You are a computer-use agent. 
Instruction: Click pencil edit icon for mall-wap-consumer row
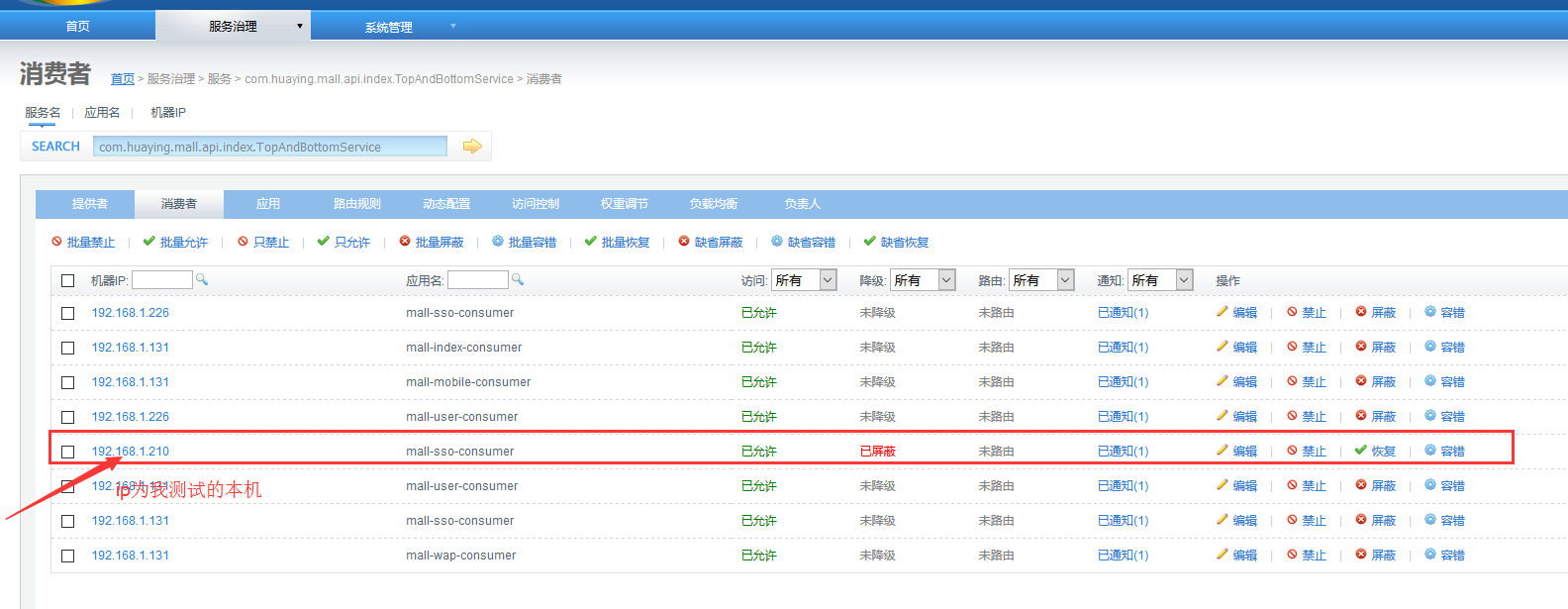pos(1223,555)
